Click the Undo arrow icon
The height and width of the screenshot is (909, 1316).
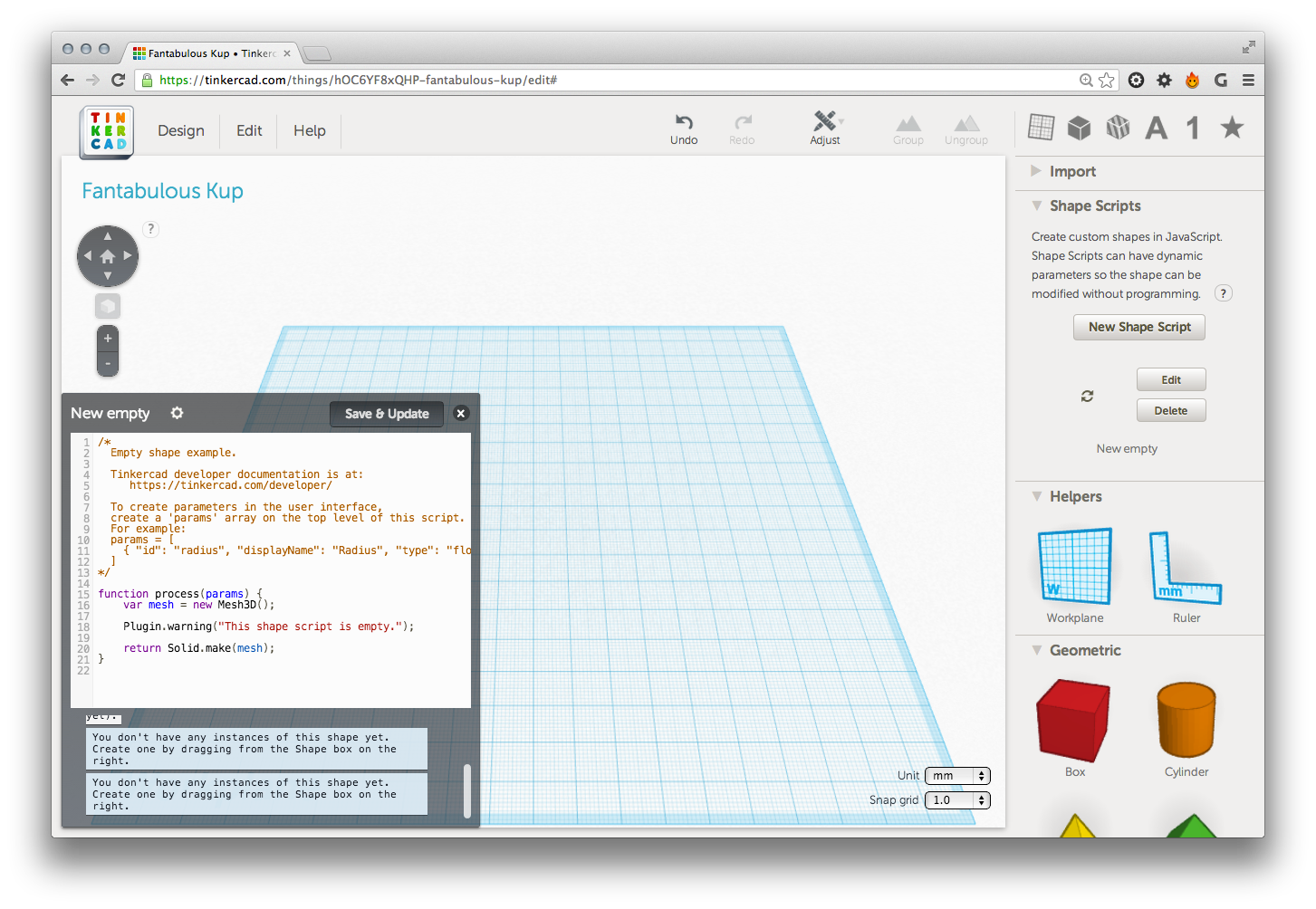684,122
